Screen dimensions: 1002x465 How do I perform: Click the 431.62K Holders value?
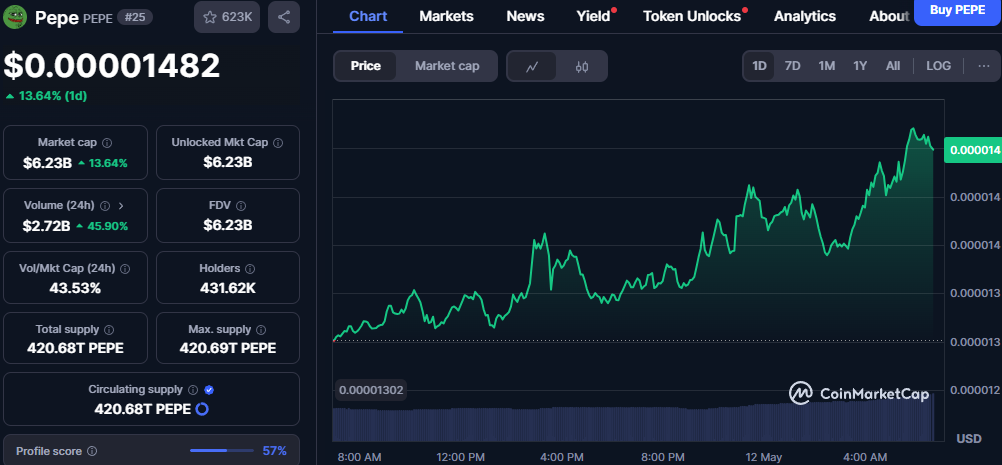click(x=227, y=288)
